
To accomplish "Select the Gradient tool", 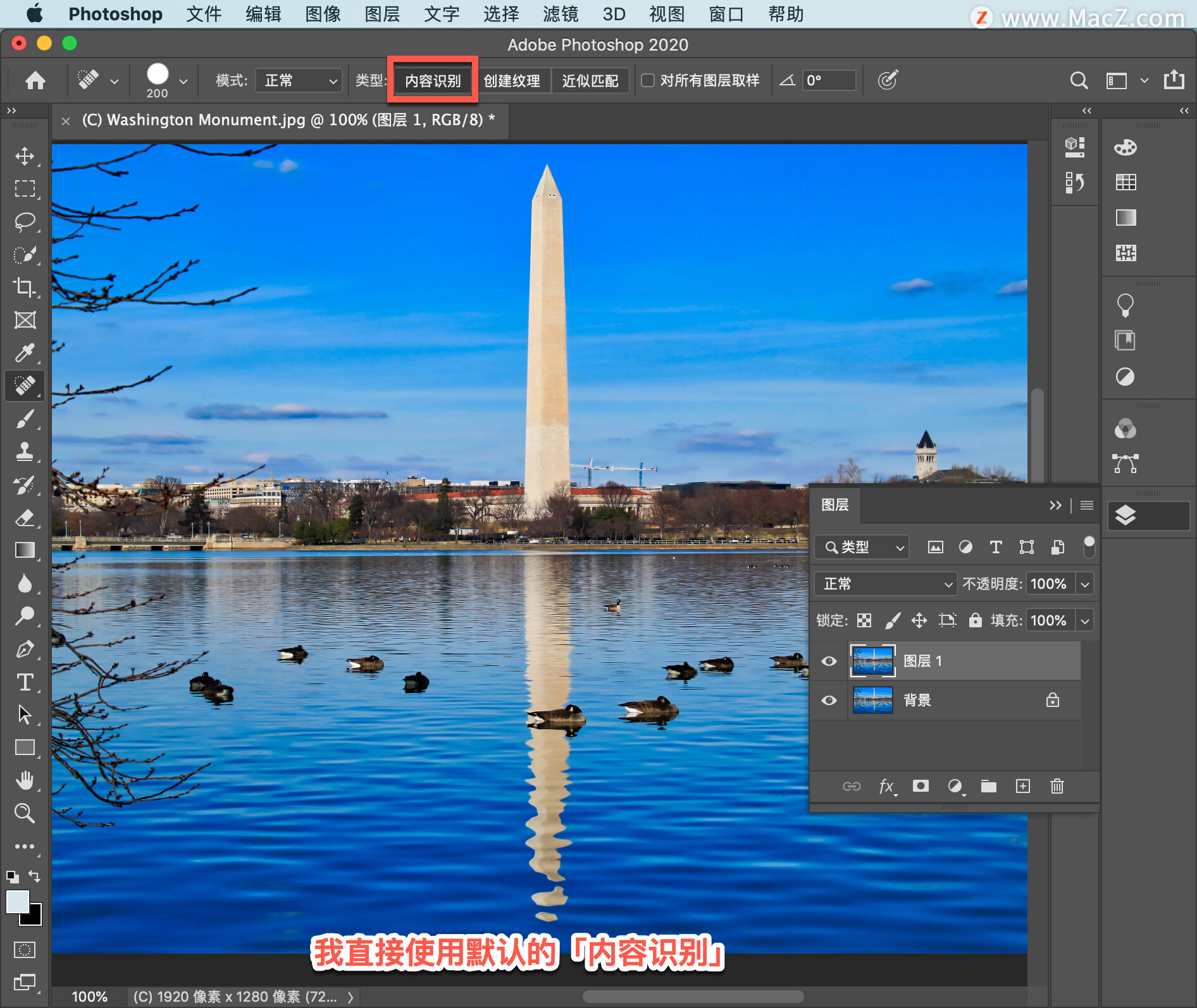I will click(25, 550).
